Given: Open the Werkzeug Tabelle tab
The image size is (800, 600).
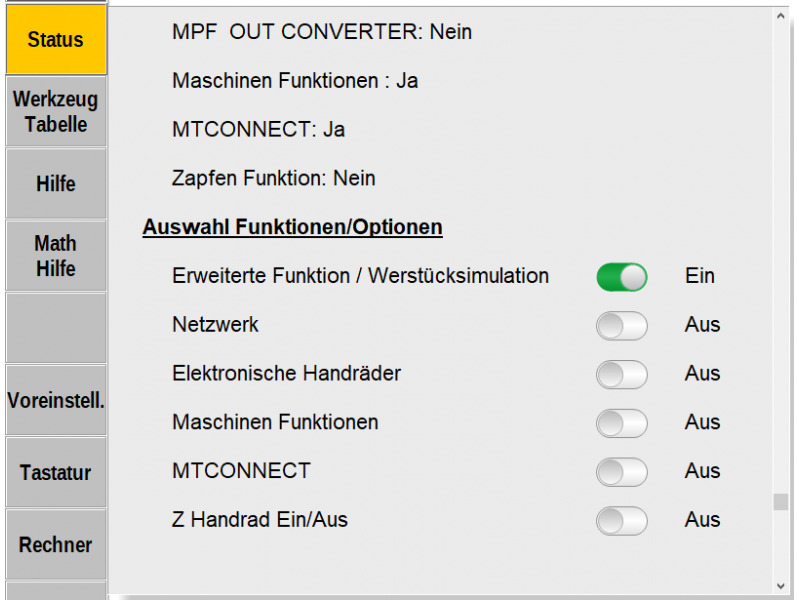Looking at the screenshot, I should [x=55, y=110].
